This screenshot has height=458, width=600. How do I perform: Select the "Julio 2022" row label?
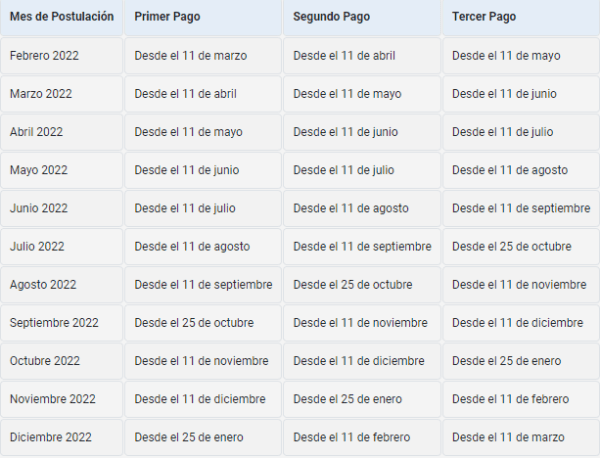[x=37, y=246]
